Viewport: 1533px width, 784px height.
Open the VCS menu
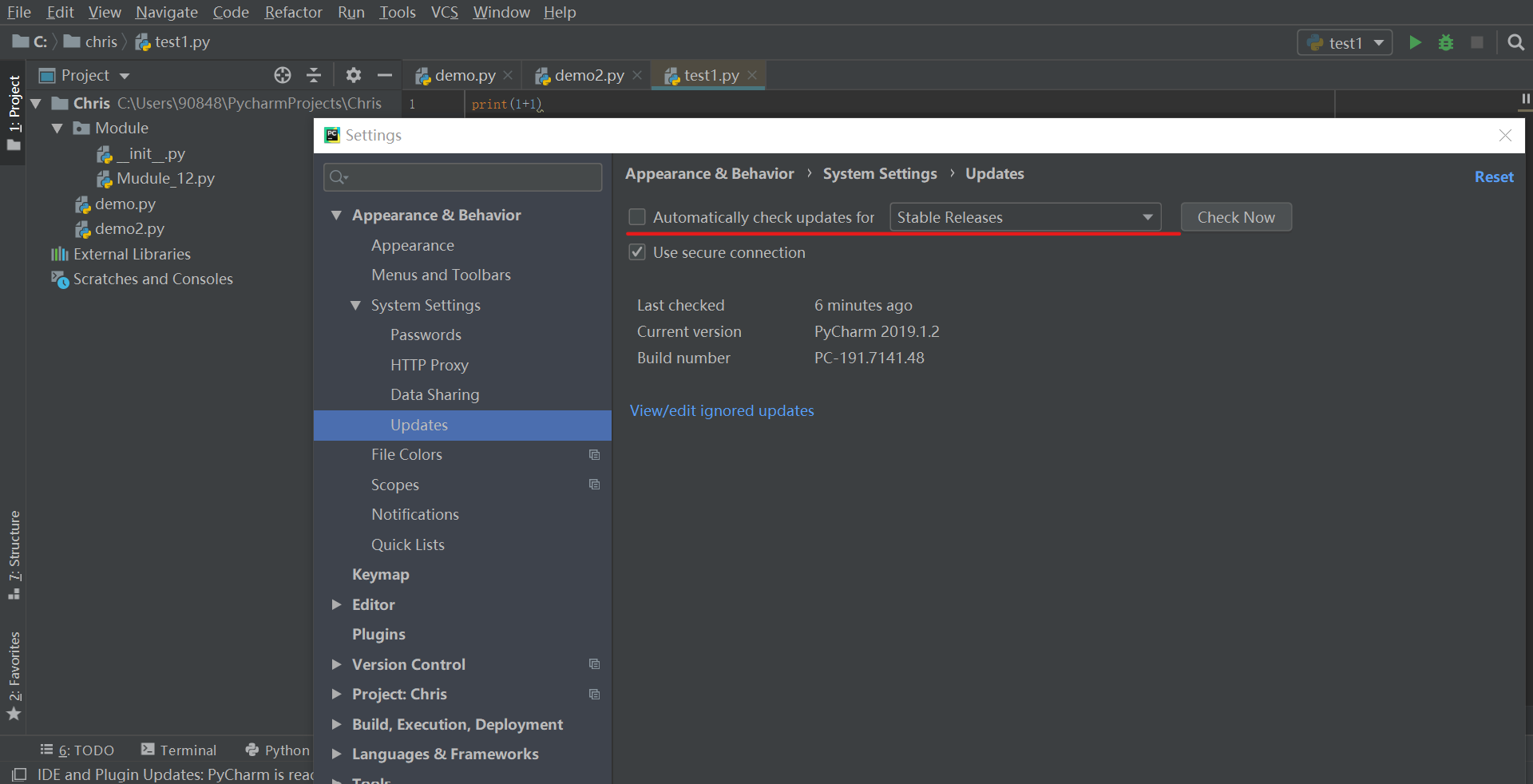[x=445, y=12]
